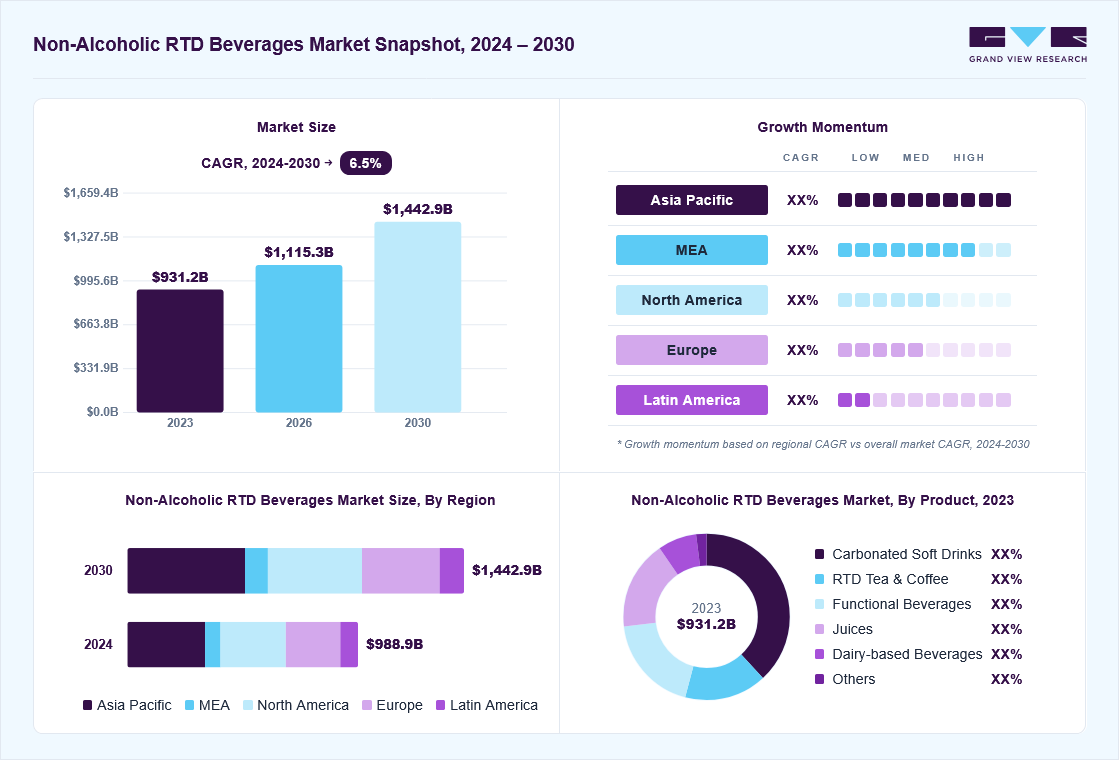Select the Europe region label

click(691, 350)
